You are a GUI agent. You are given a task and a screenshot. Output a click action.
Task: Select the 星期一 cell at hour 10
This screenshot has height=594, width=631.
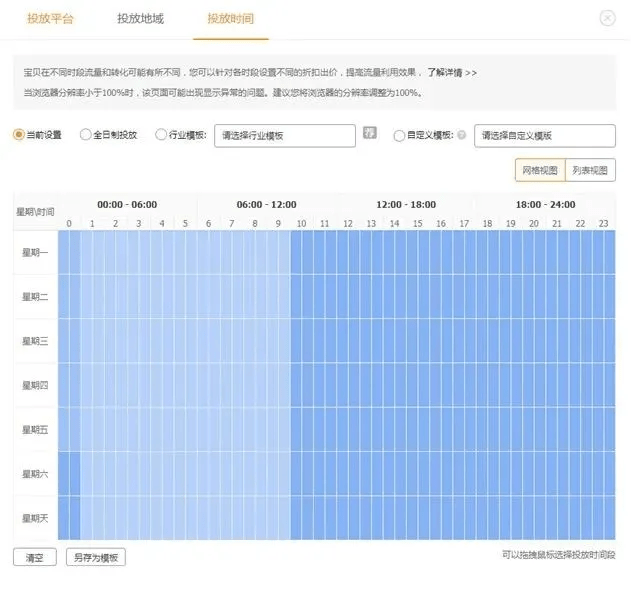pyautogui.click(x=302, y=252)
